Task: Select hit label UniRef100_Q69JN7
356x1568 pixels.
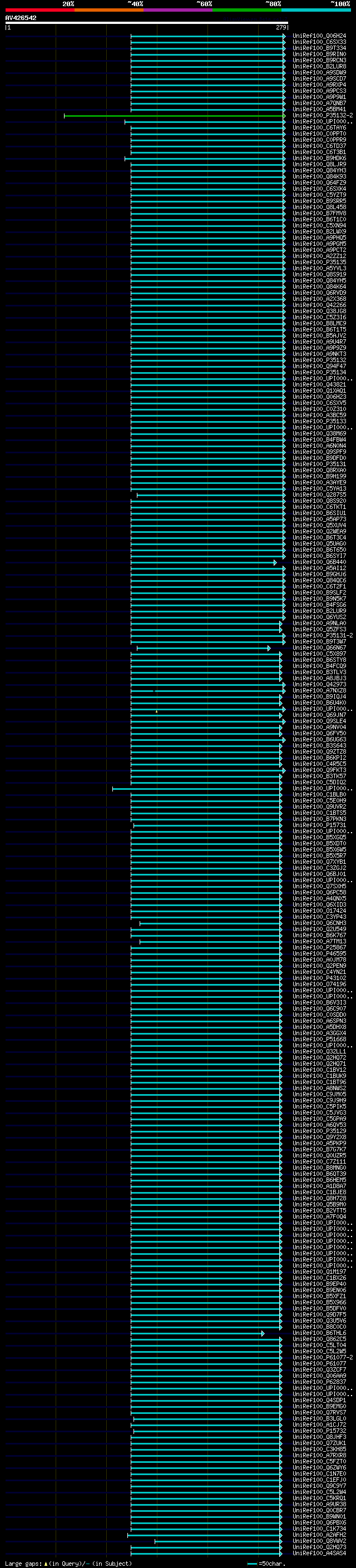Action: point(319,715)
